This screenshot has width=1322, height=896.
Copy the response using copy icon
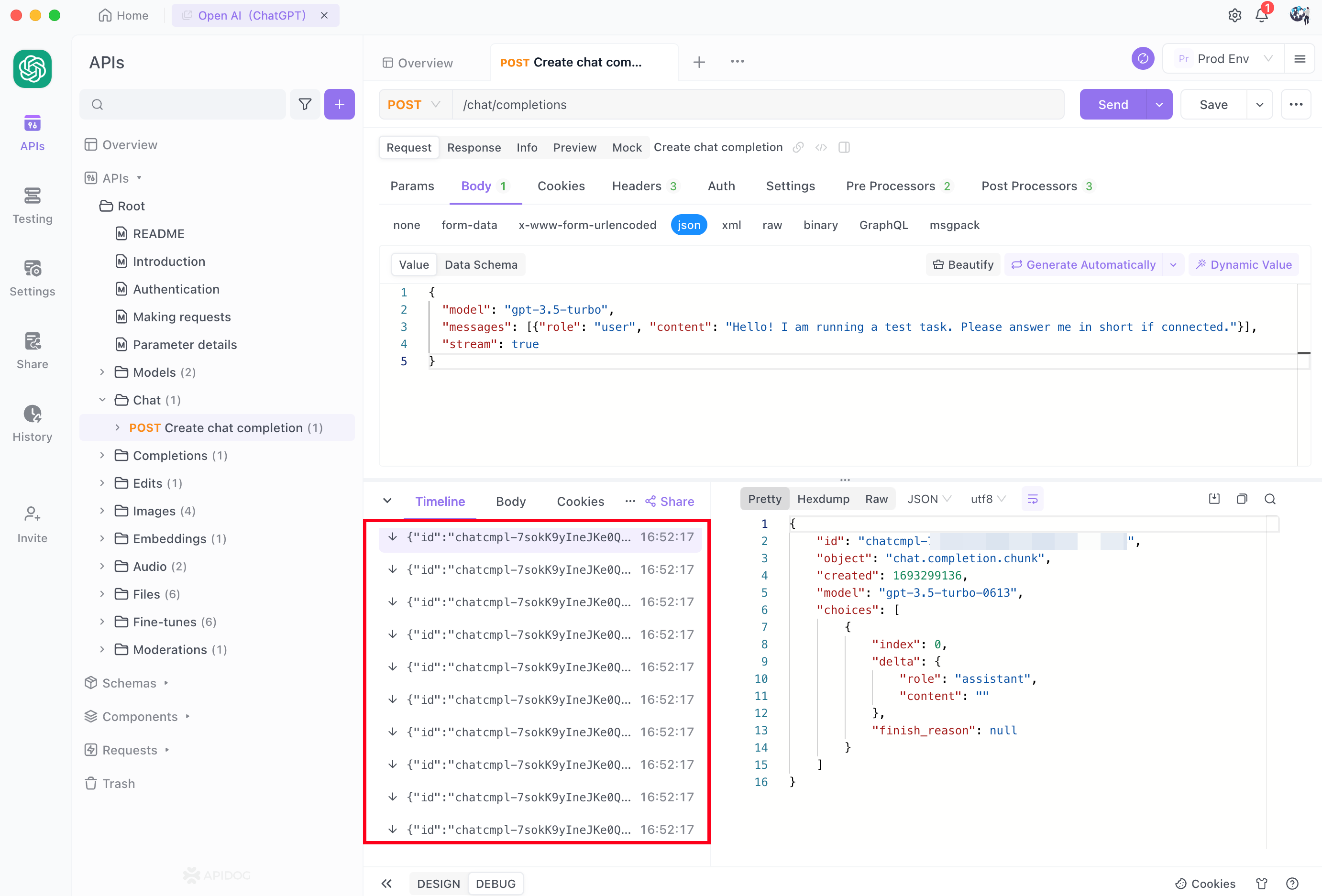1242,499
